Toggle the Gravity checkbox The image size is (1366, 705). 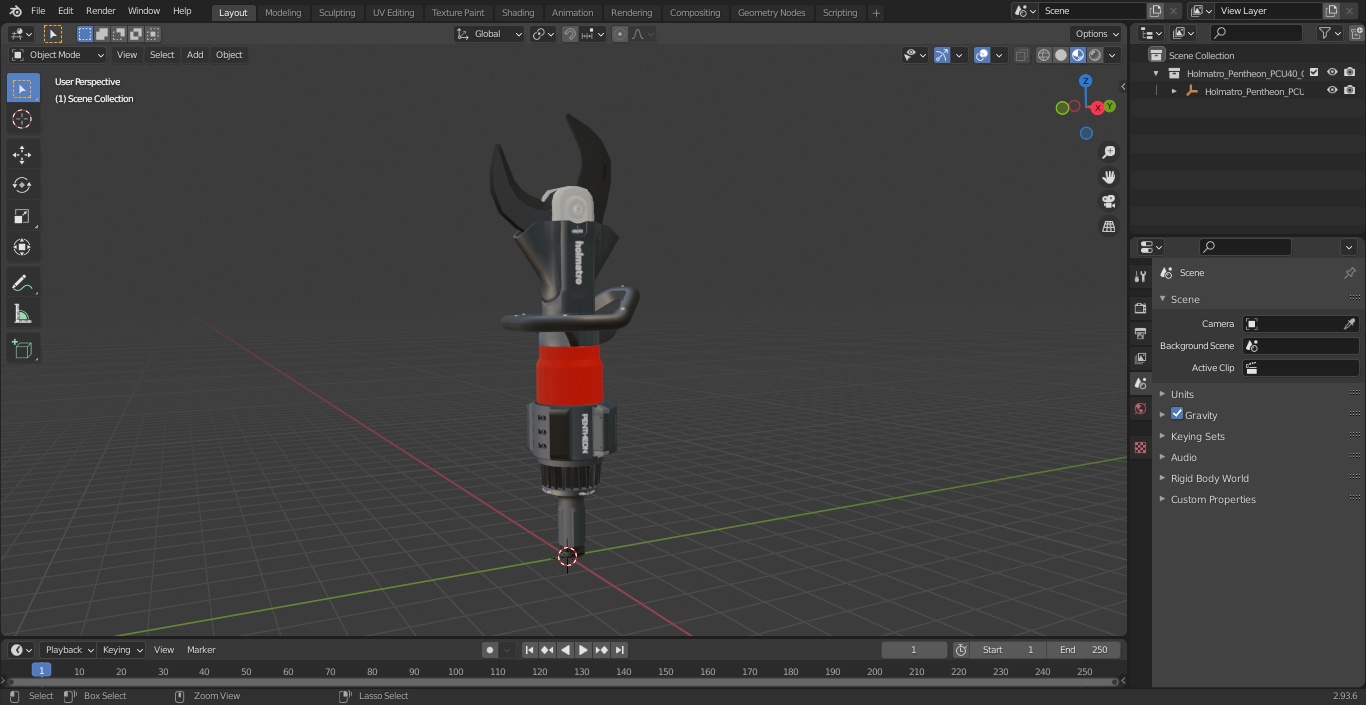point(1177,414)
